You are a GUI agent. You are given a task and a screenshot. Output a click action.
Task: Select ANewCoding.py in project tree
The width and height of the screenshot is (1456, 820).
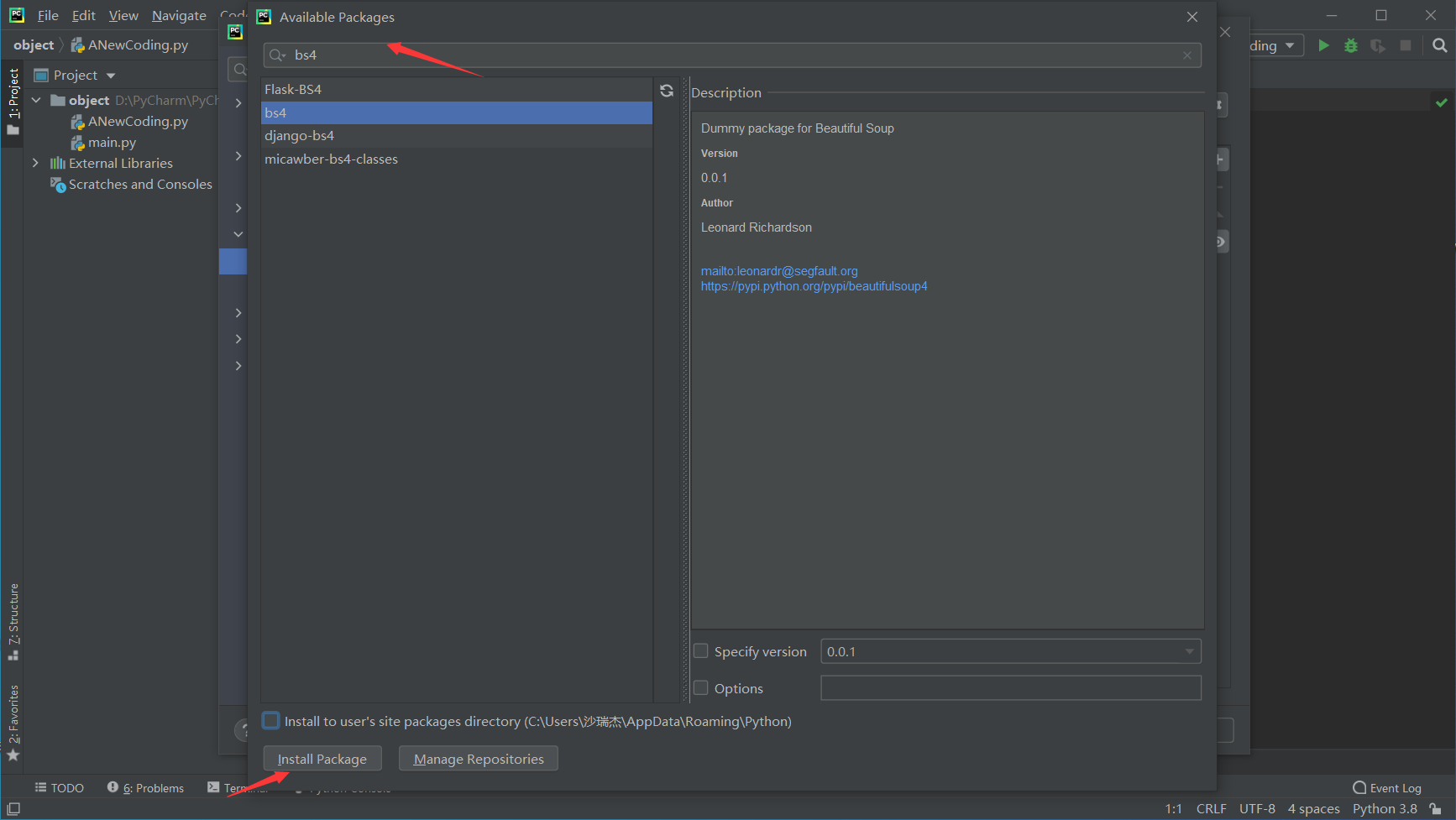138,121
